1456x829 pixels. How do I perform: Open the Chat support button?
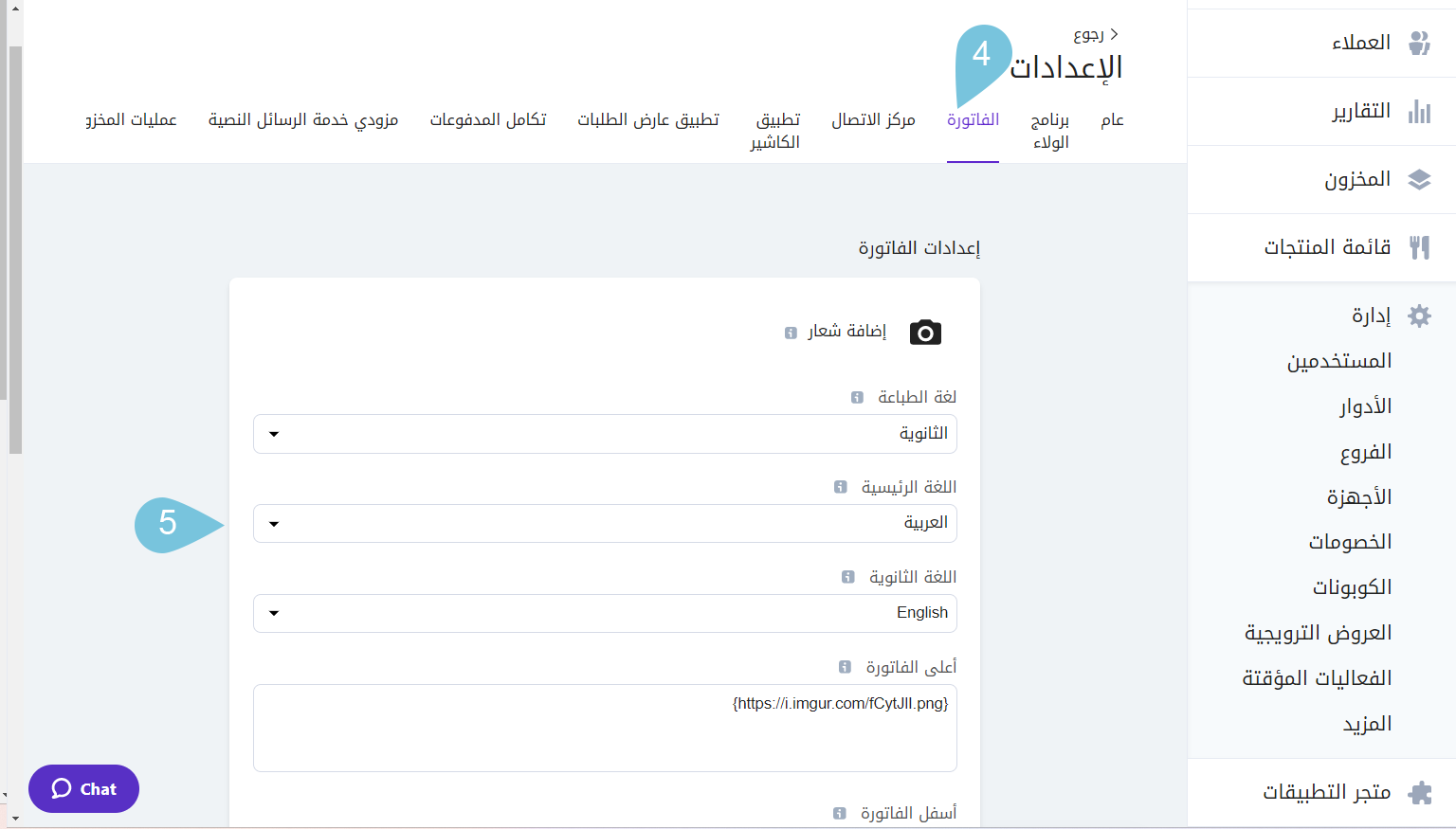pos(83,788)
